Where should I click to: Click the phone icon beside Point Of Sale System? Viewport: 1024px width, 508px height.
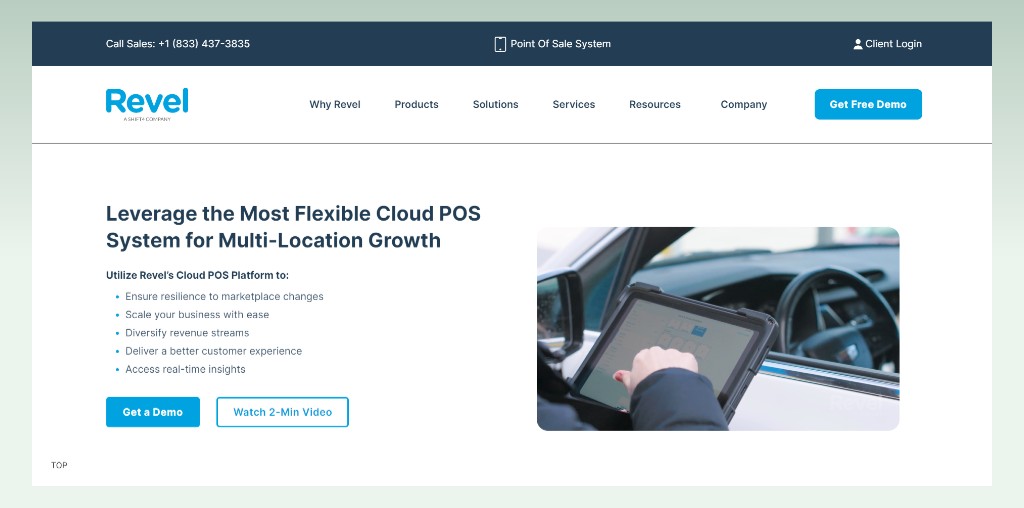tap(500, 44)
